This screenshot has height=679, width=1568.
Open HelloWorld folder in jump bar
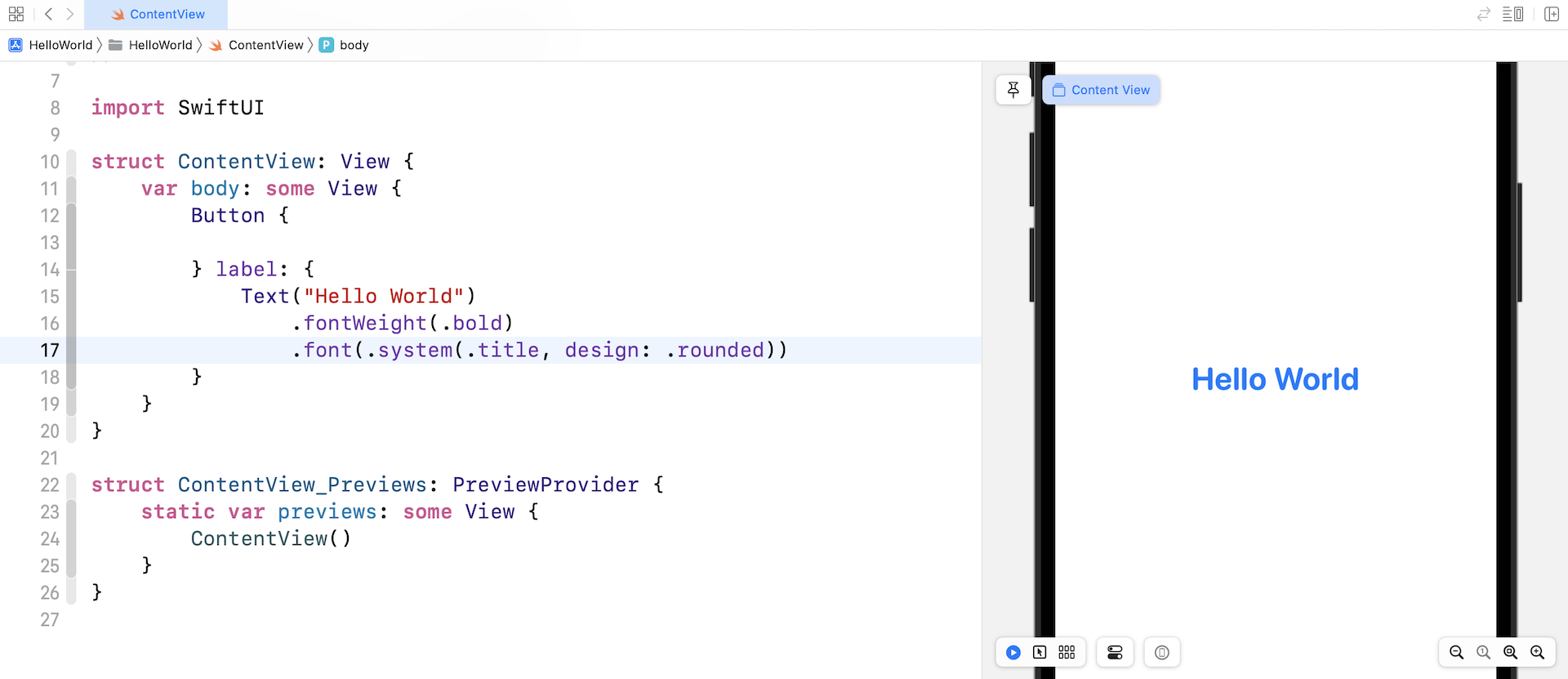(x=151, y=45)
